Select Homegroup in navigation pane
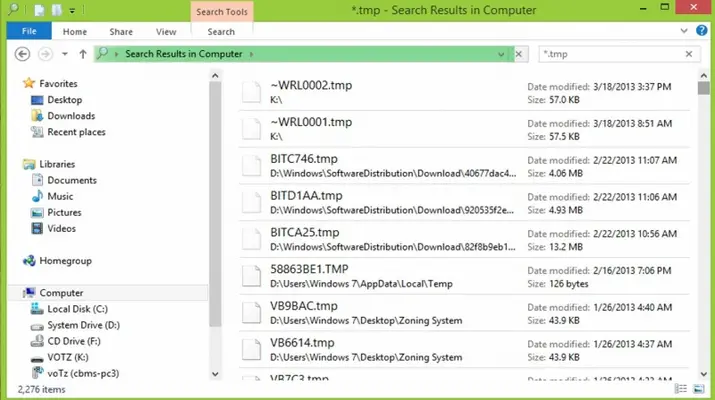Screen dimensions: 715x400 (x=65, y=261)
